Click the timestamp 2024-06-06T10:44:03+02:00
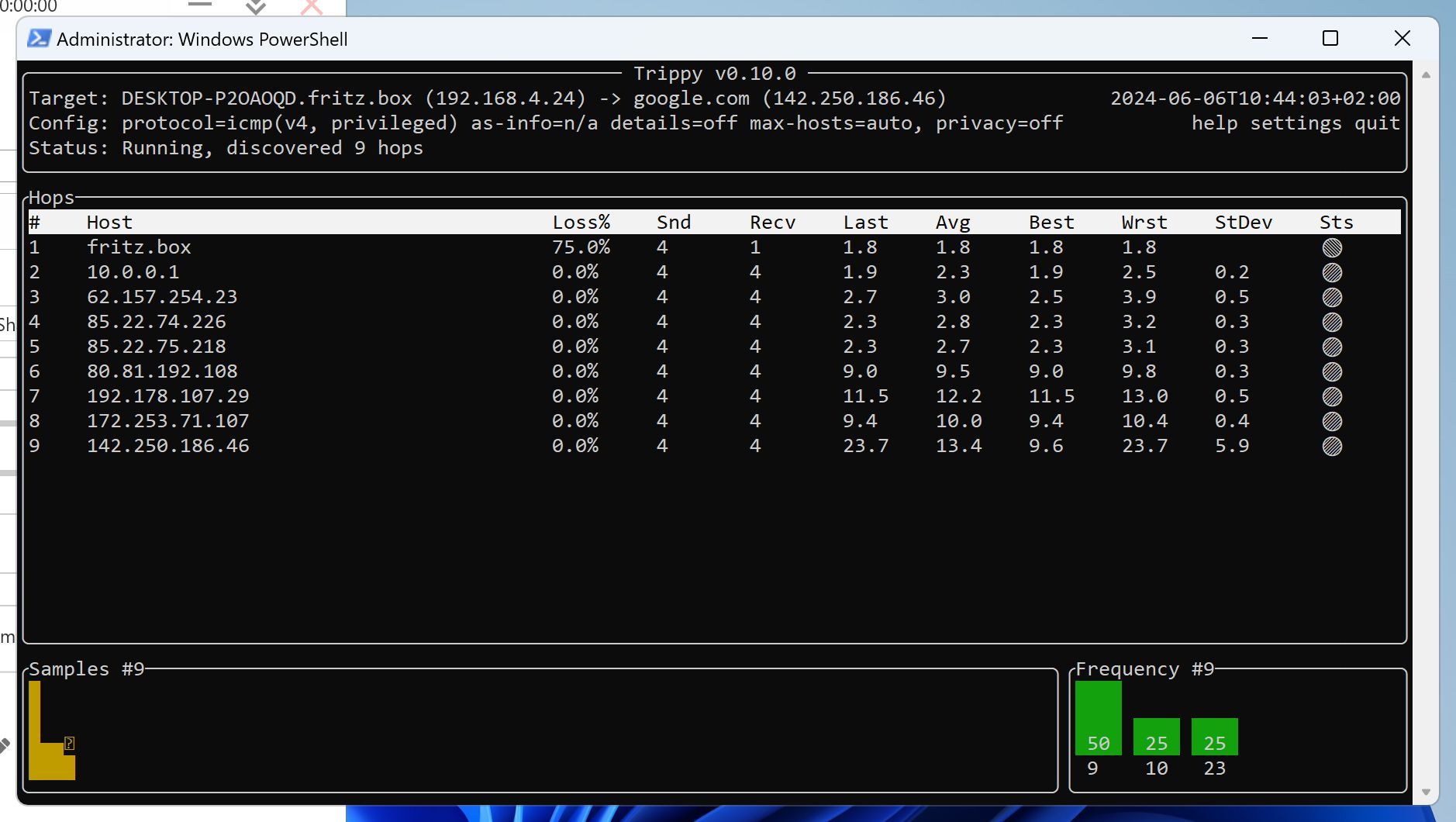This screenshot has height=822, width=1456. 1255,98
